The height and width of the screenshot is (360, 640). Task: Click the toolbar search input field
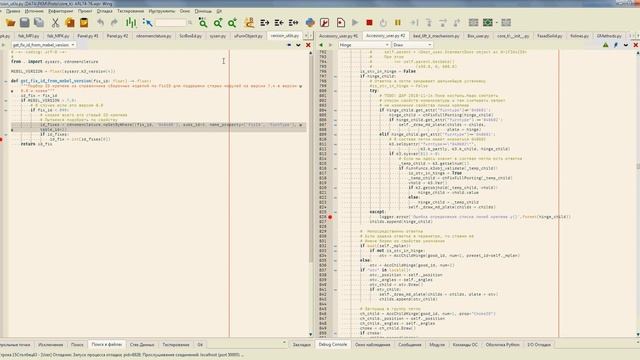pyautogui.click(x=171, y=22)
